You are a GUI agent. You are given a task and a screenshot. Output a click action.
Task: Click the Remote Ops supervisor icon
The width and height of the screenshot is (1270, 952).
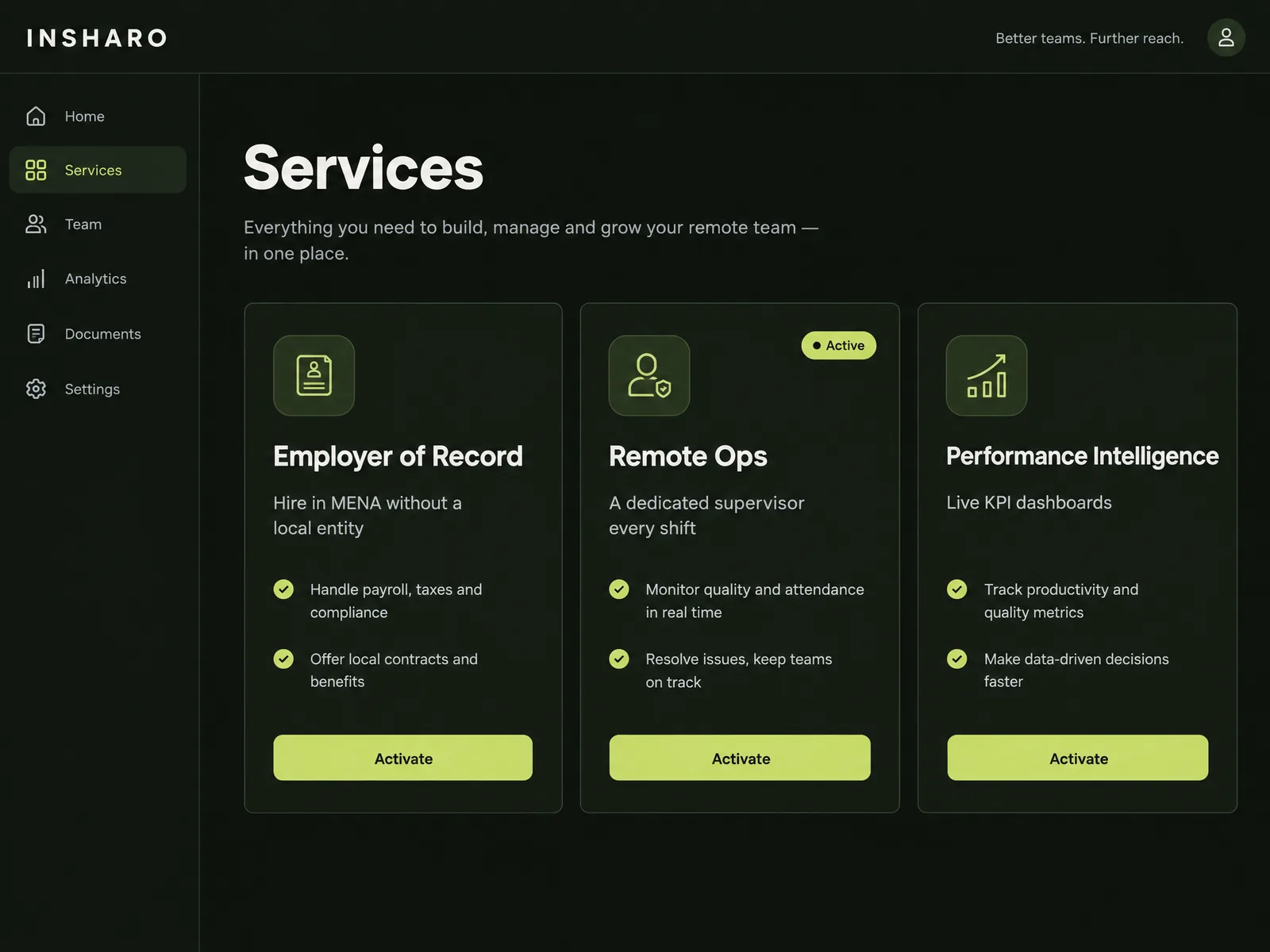(649, 375)
